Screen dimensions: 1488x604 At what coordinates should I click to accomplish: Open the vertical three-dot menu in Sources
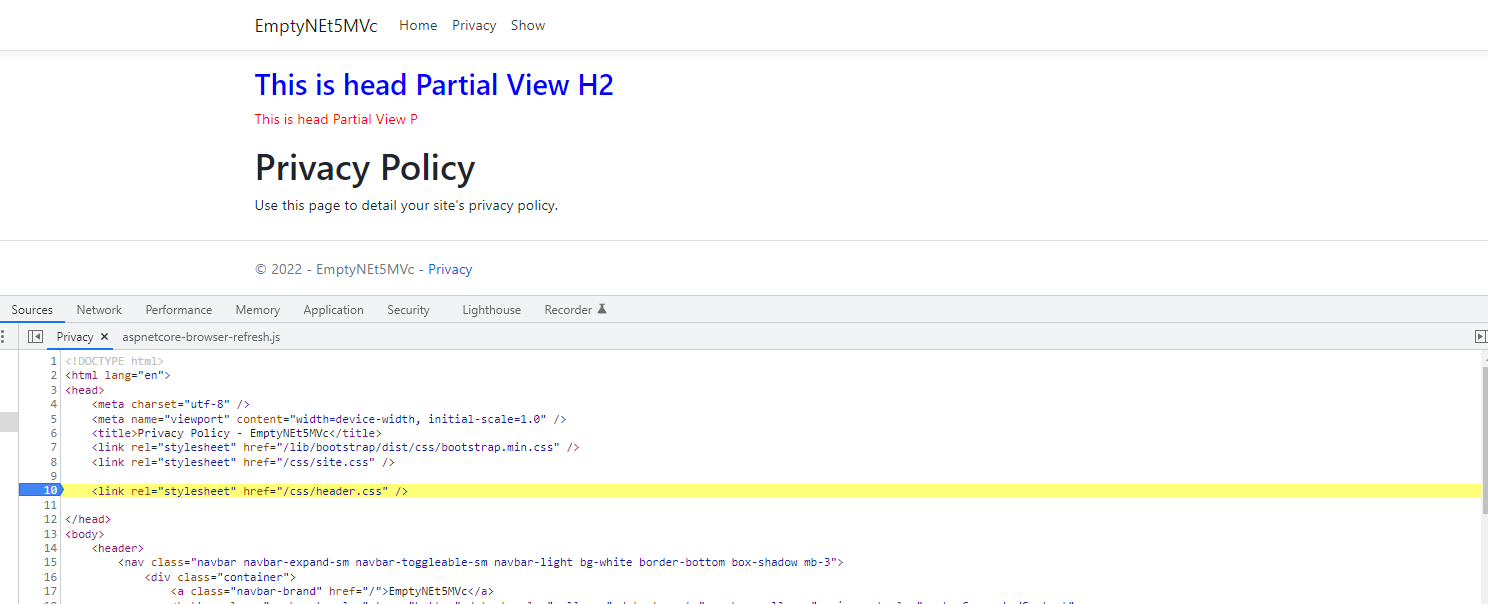coord(4,337)
